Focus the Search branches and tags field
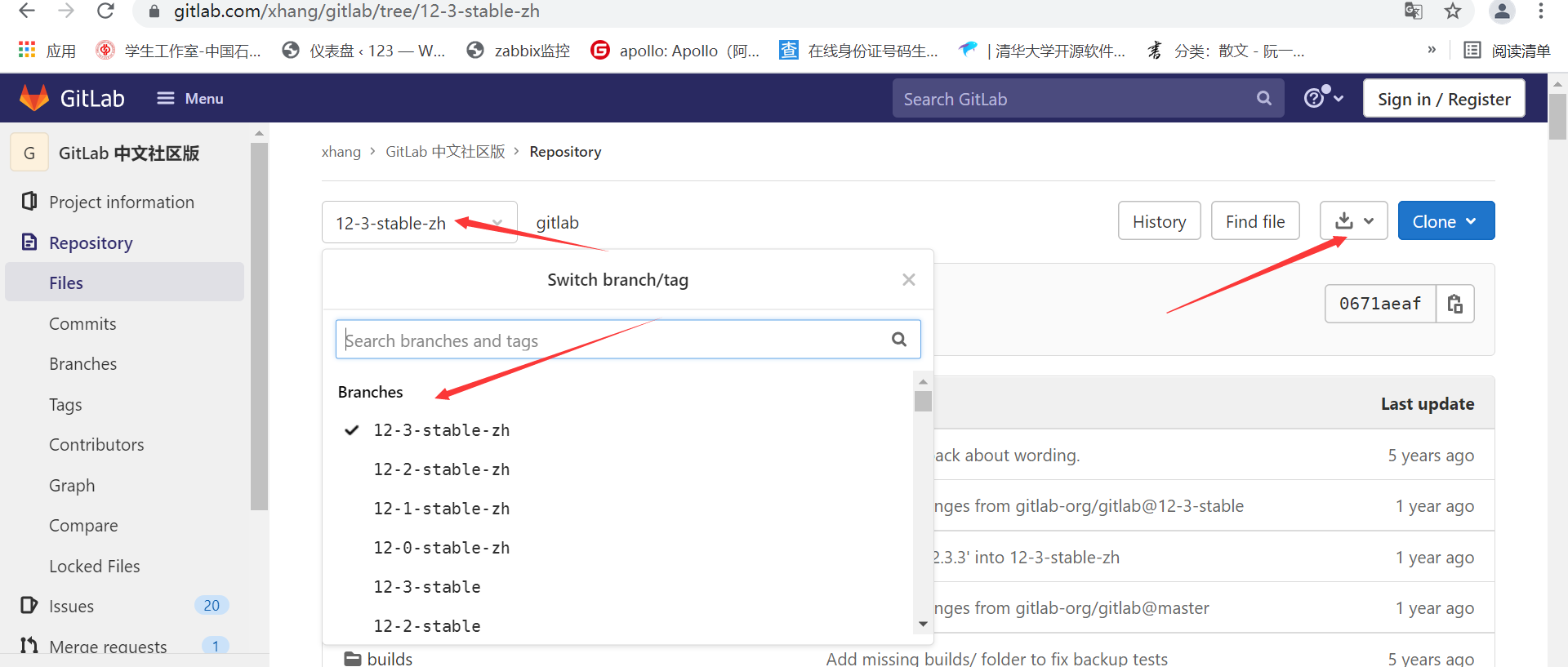 [x=628, y=339]
